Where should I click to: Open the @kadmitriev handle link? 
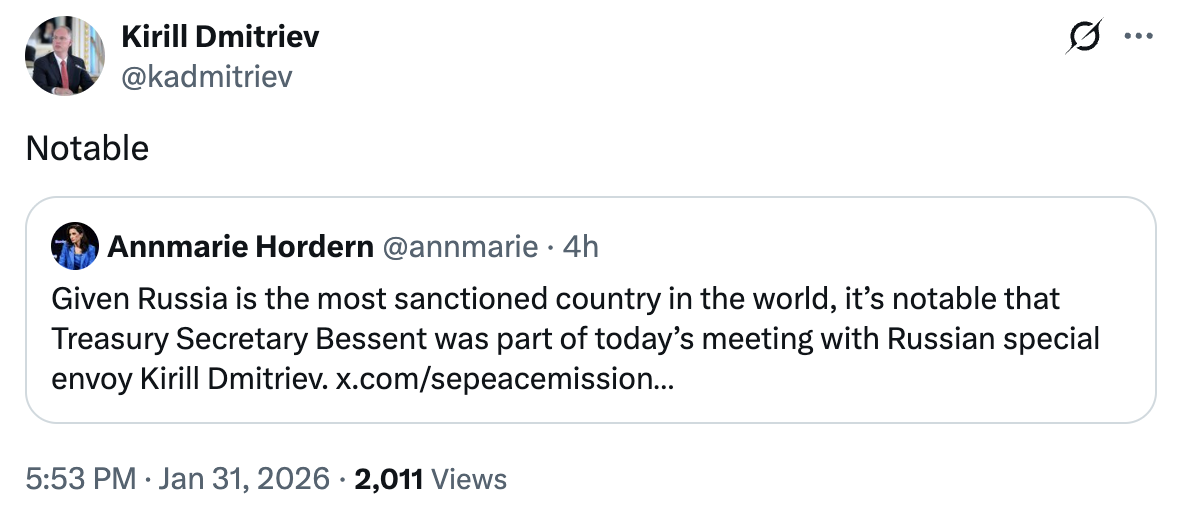(x=206, y=76)
